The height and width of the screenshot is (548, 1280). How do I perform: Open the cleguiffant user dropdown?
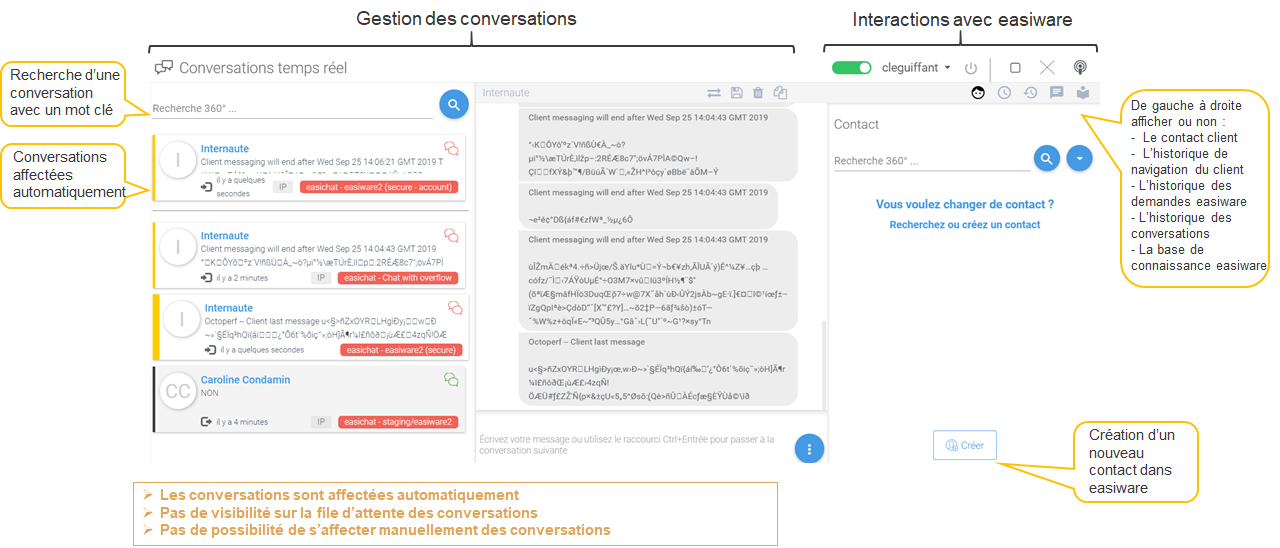pos(916,68)
